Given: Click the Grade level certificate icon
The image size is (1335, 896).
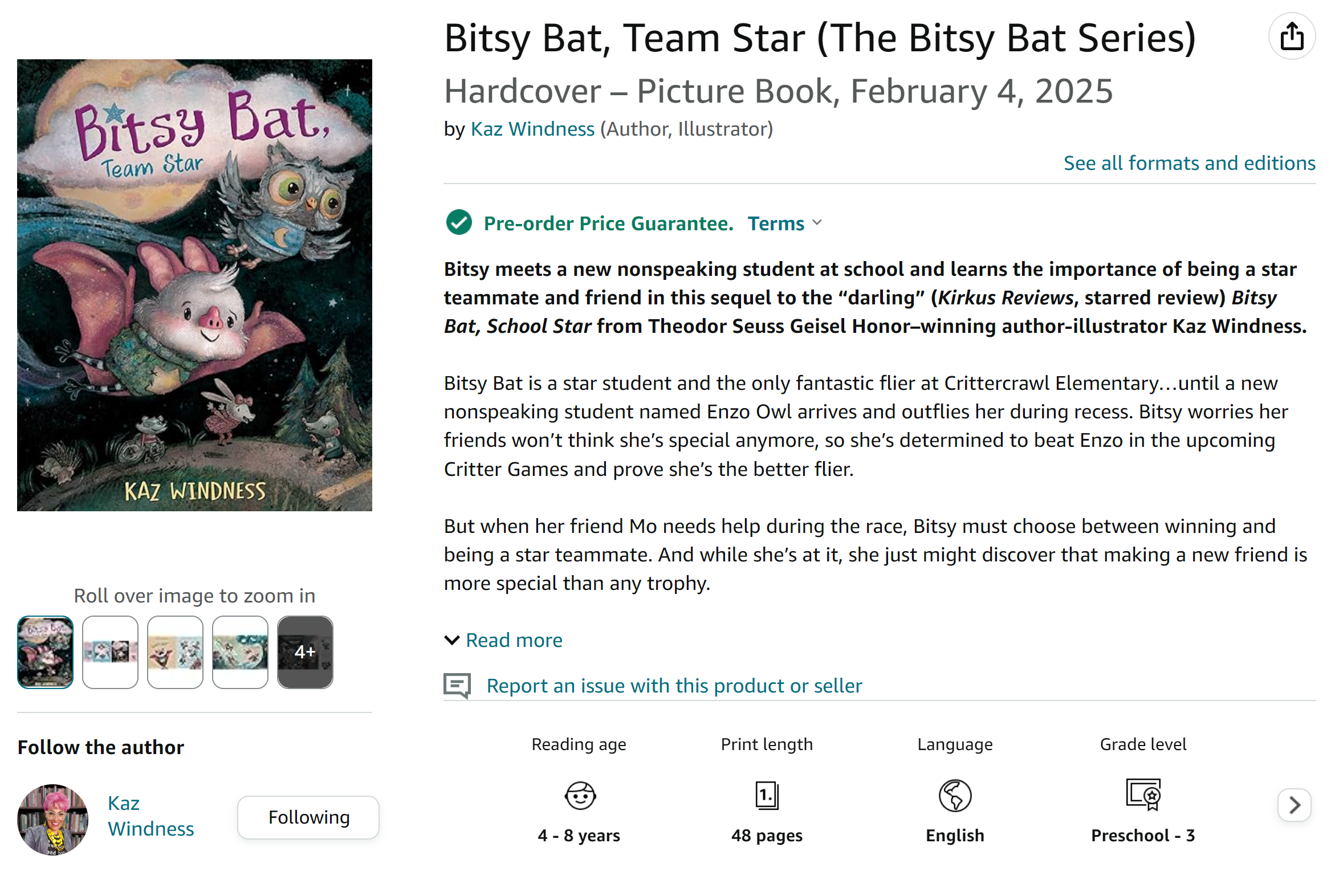Looking at the screenshot, I should (1142, 795).
